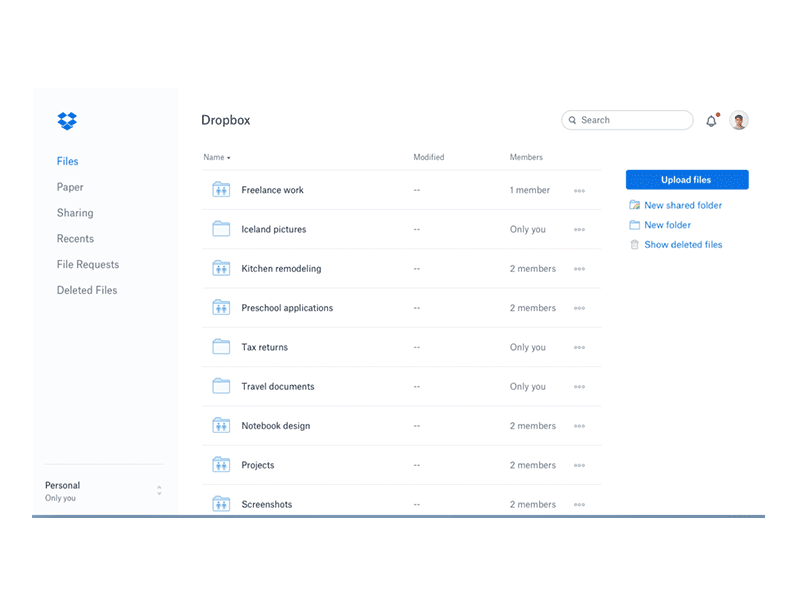Open more options for Freelance work
800x600 pixels.
(579, 191)
